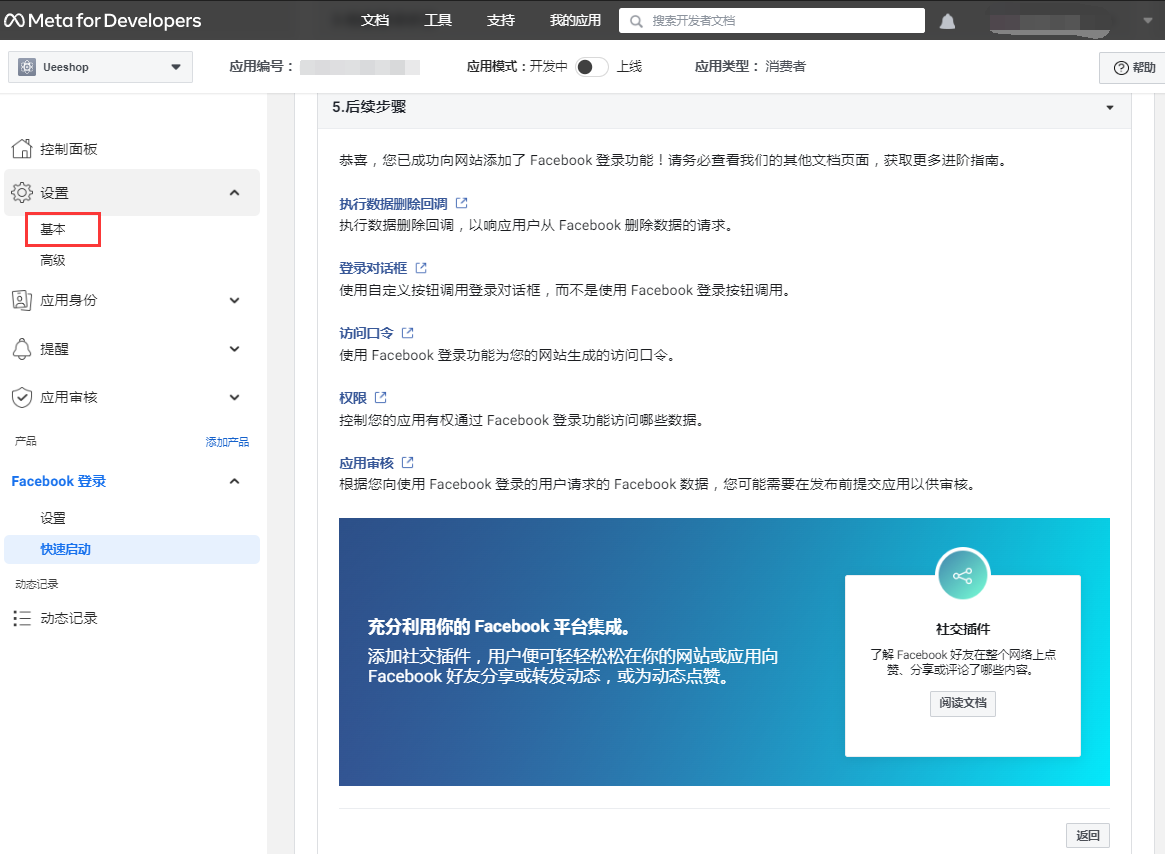Click the 返回 button
The image size is (1165, 854).
tap(1088, 835)
